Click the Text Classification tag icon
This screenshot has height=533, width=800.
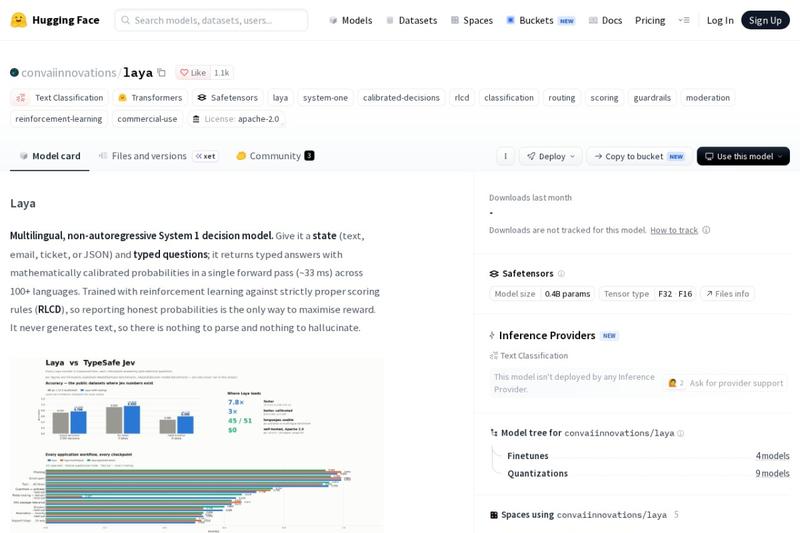[x=21, y=97]
